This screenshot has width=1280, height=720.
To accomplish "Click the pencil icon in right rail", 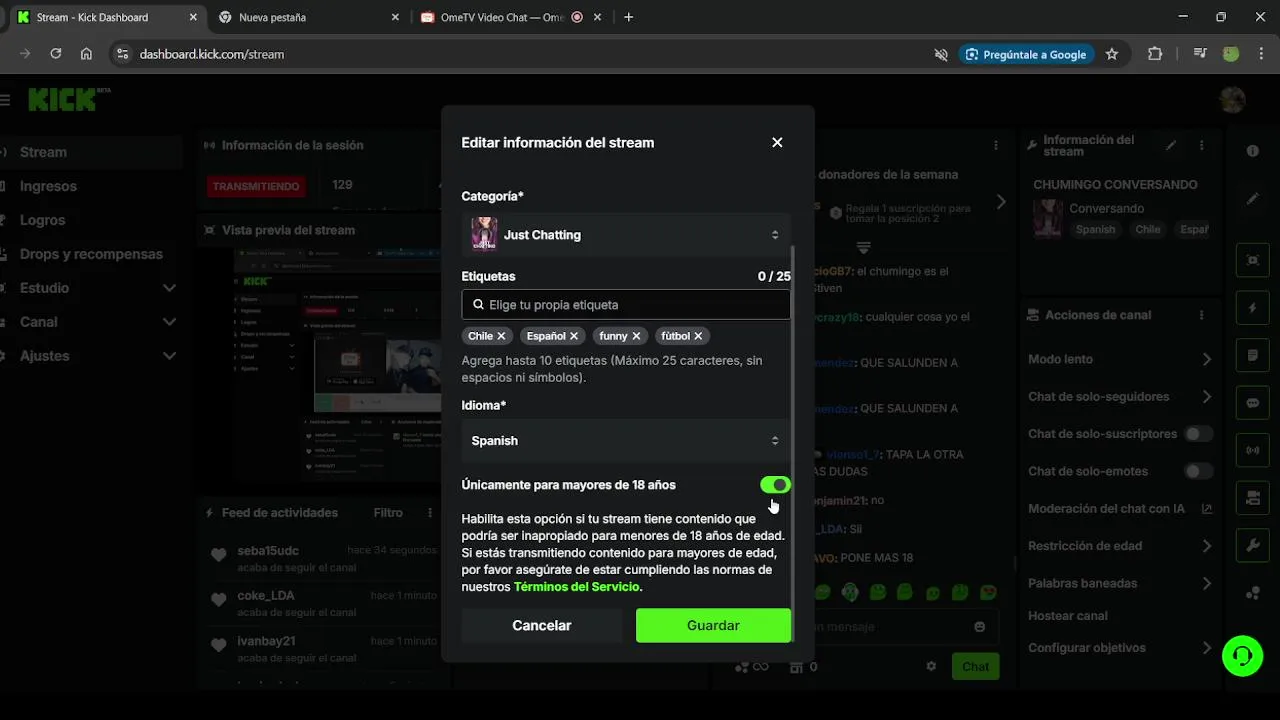I will click(1253, 199).
